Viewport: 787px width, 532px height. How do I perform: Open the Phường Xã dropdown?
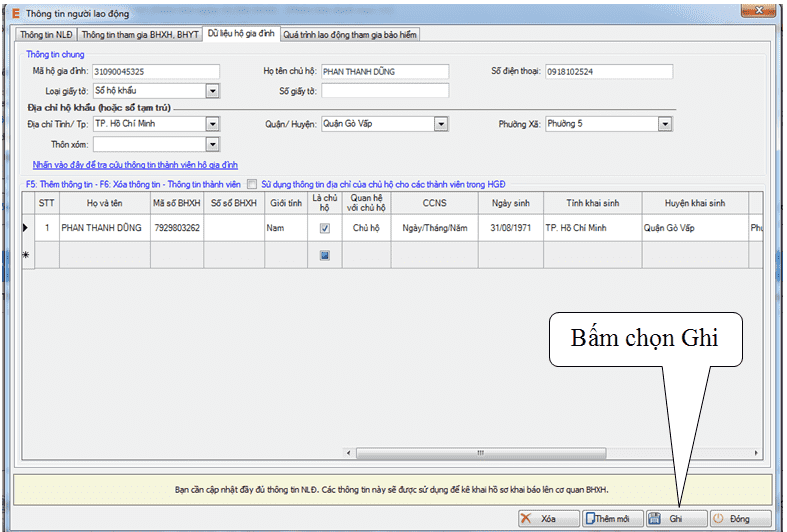[664, 124]
